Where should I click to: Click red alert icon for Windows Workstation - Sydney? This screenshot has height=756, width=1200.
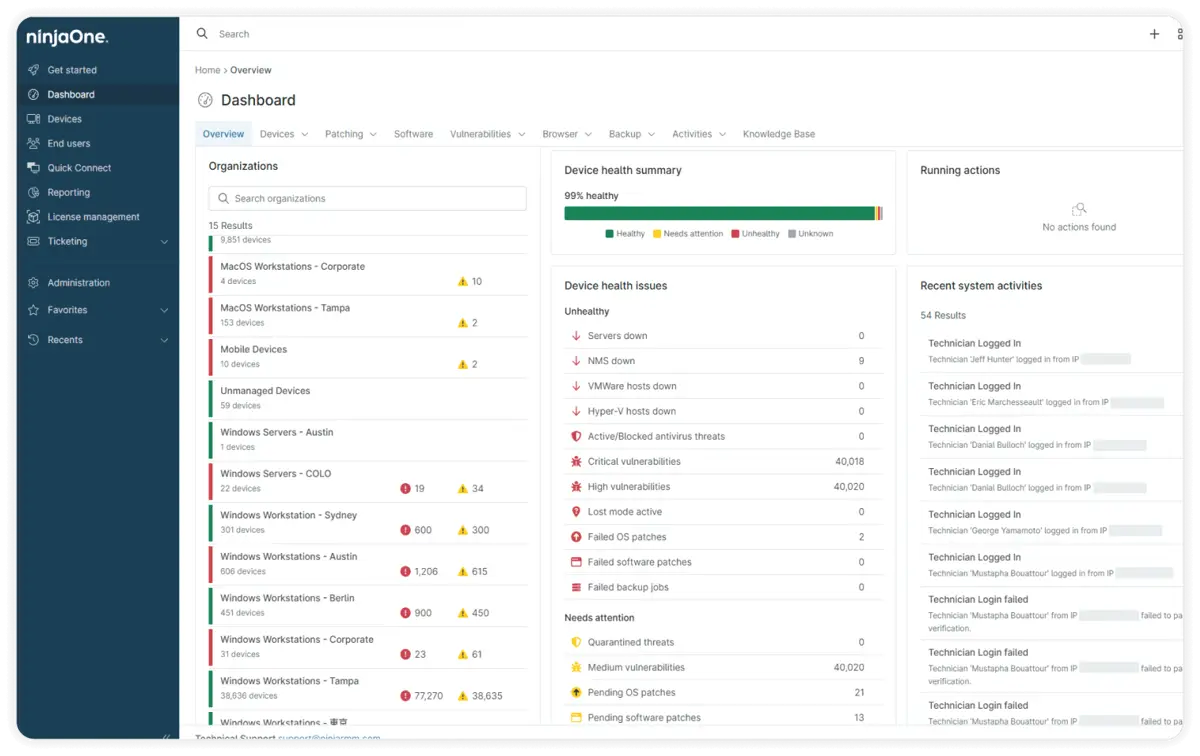(405, 530)
